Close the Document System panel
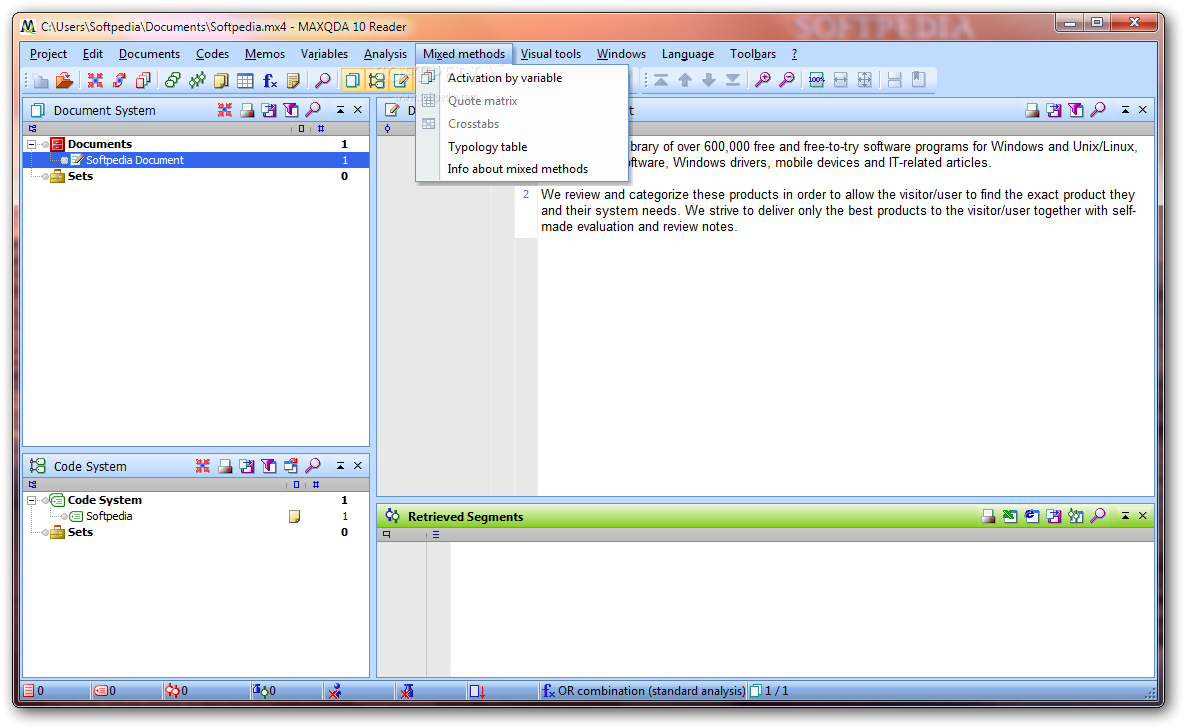This screenshot has height=728, width=1185. (x=358, y=110)
